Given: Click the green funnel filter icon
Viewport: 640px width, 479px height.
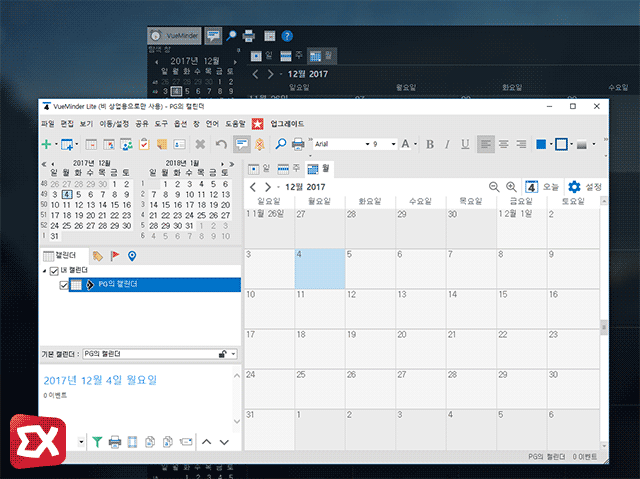Looking at the screenshot, I should click(97, 442).
